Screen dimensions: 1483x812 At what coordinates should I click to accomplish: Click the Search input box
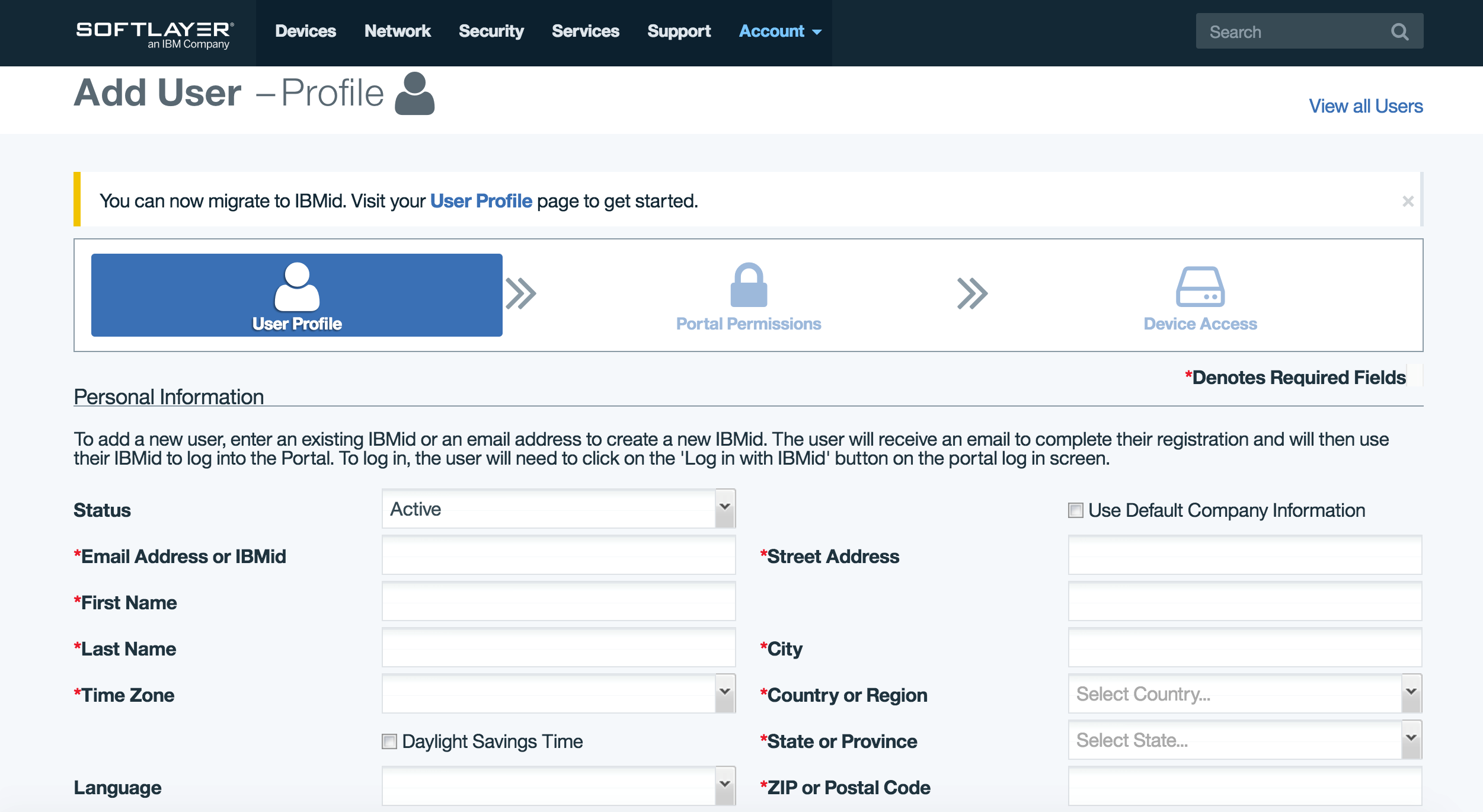[x=1309, y=31]
